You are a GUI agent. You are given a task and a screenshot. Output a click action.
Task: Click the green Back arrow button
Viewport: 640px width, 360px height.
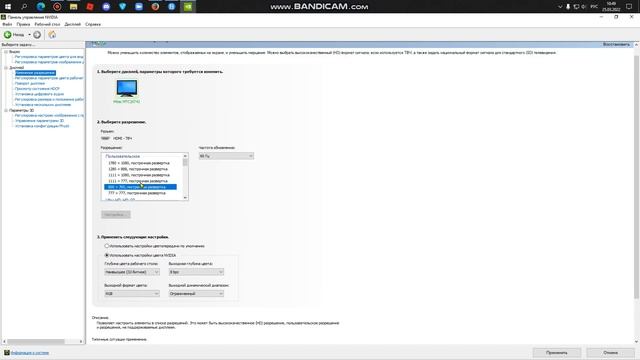tap(8, 35)
